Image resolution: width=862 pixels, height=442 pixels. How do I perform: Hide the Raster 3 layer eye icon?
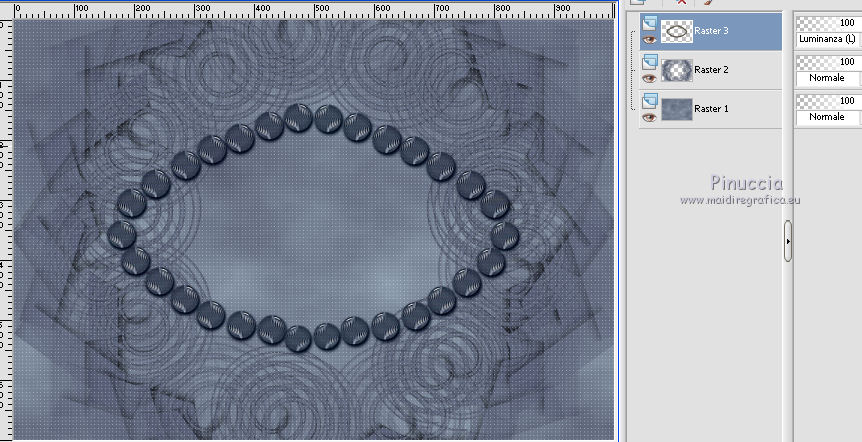[649, 40]
